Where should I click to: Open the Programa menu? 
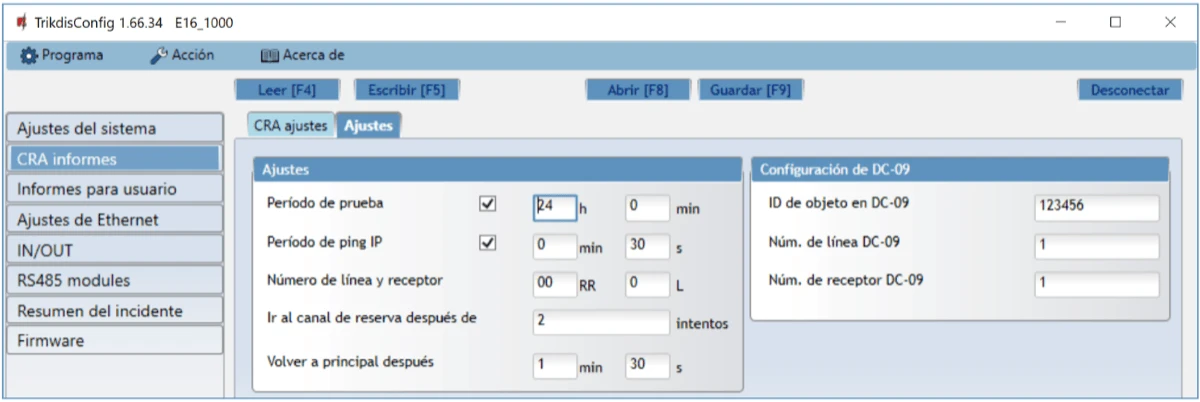coord(62,56)
